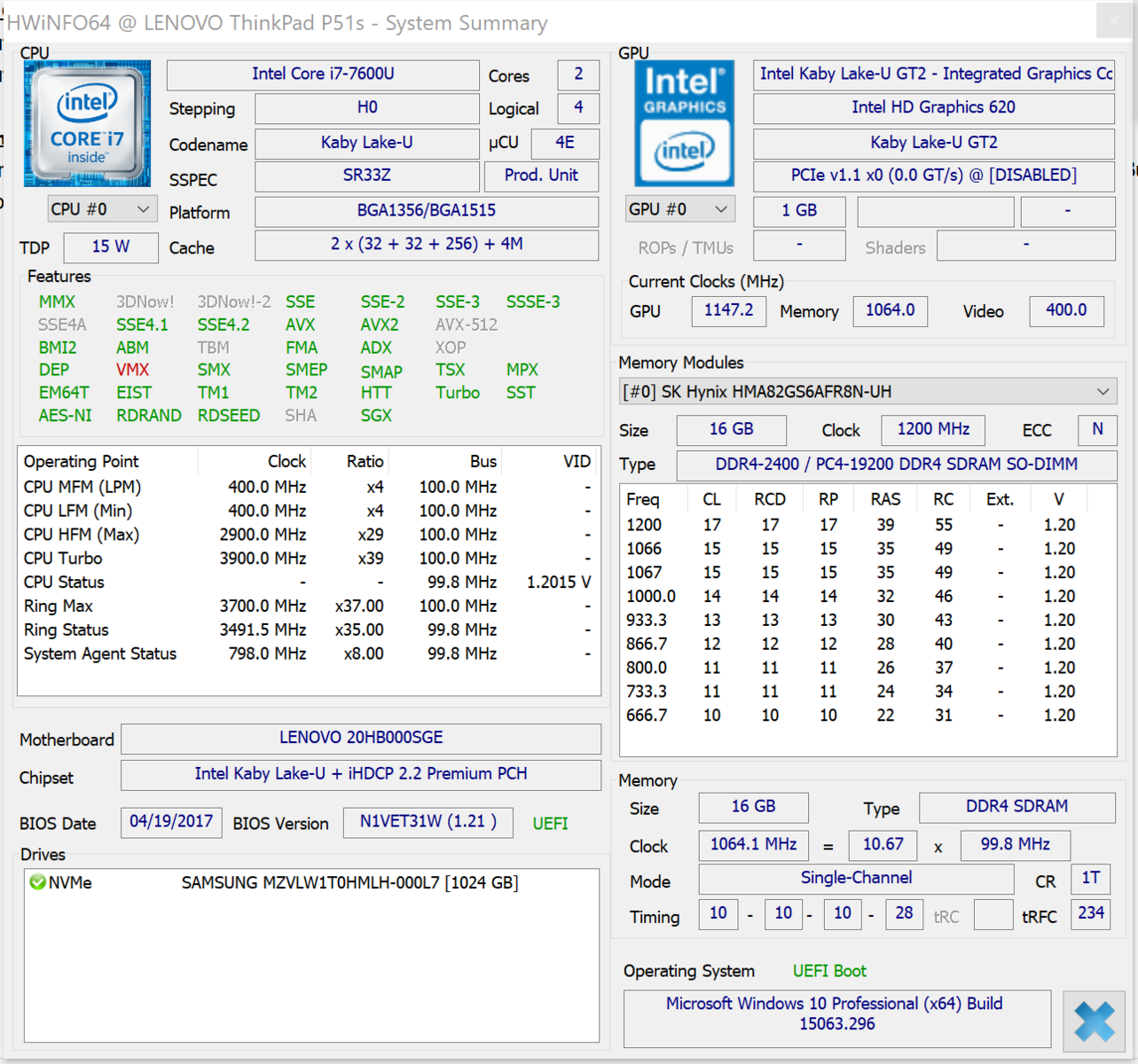Screen dimensions: 1138x1064
Task: Click the Intel Kaby Lake-U GT2 GPU name field
Action: point(934,74)
